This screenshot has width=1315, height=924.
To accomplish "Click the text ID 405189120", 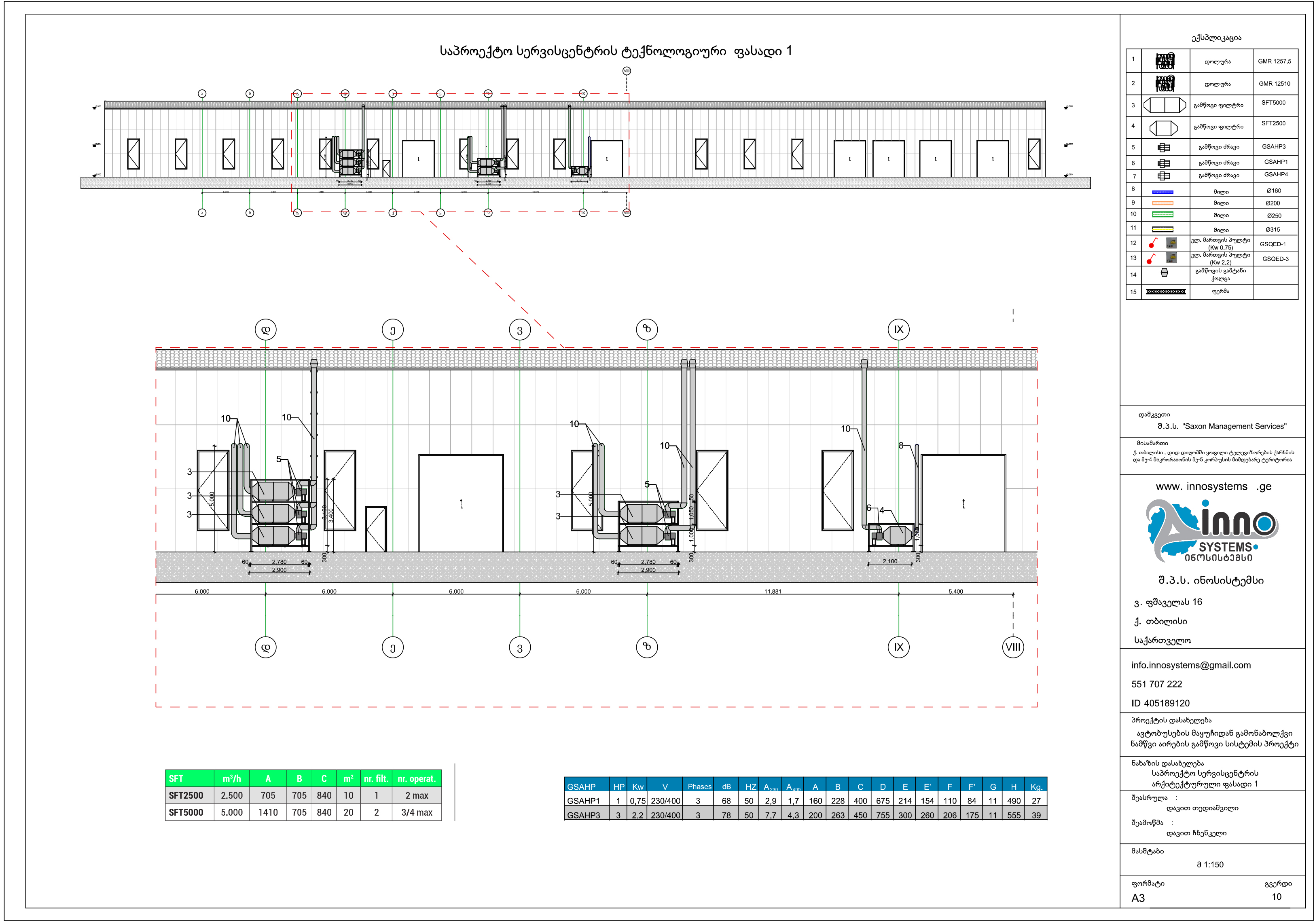I will click(x=1160, y=703).
